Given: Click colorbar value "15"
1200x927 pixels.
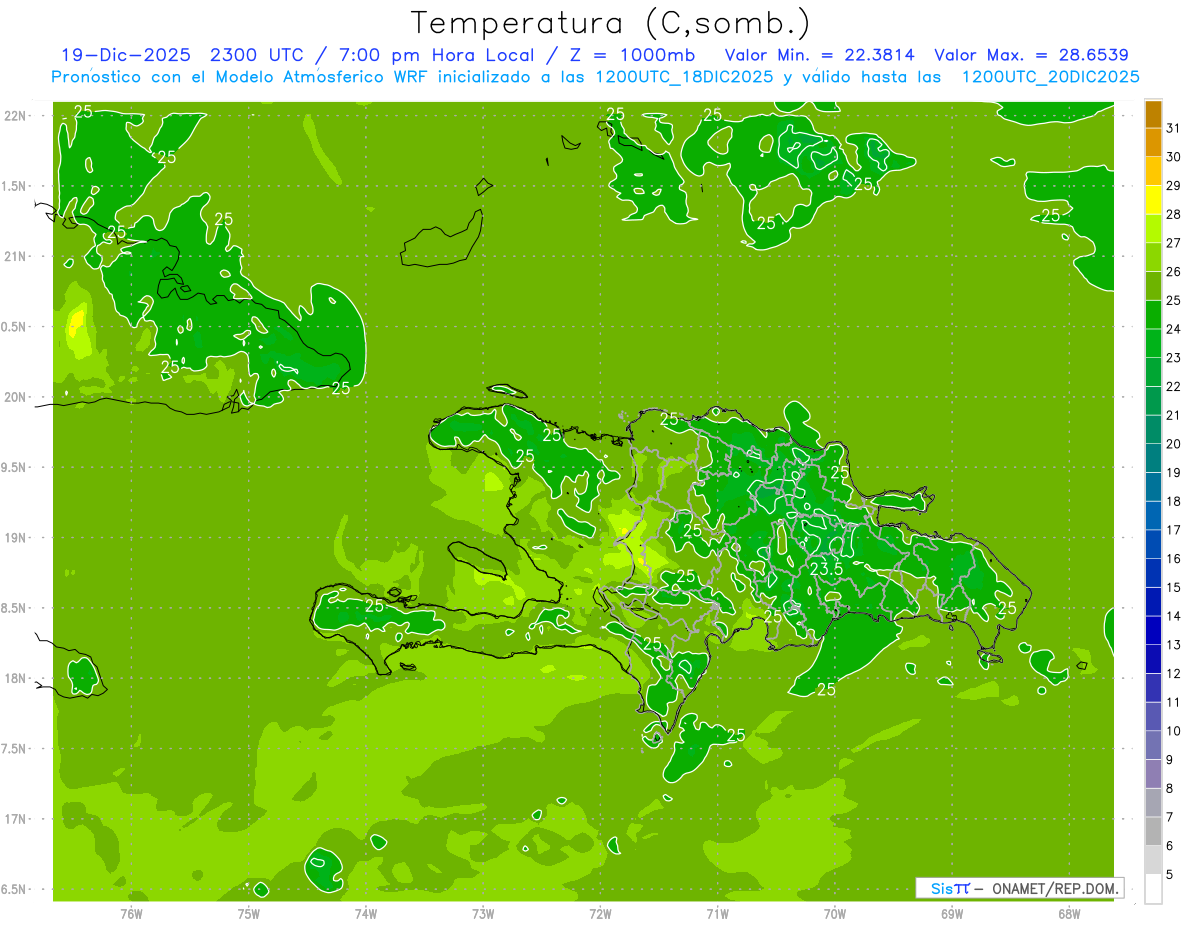Looking at the screenshot, I should [x=1174, y=587].
